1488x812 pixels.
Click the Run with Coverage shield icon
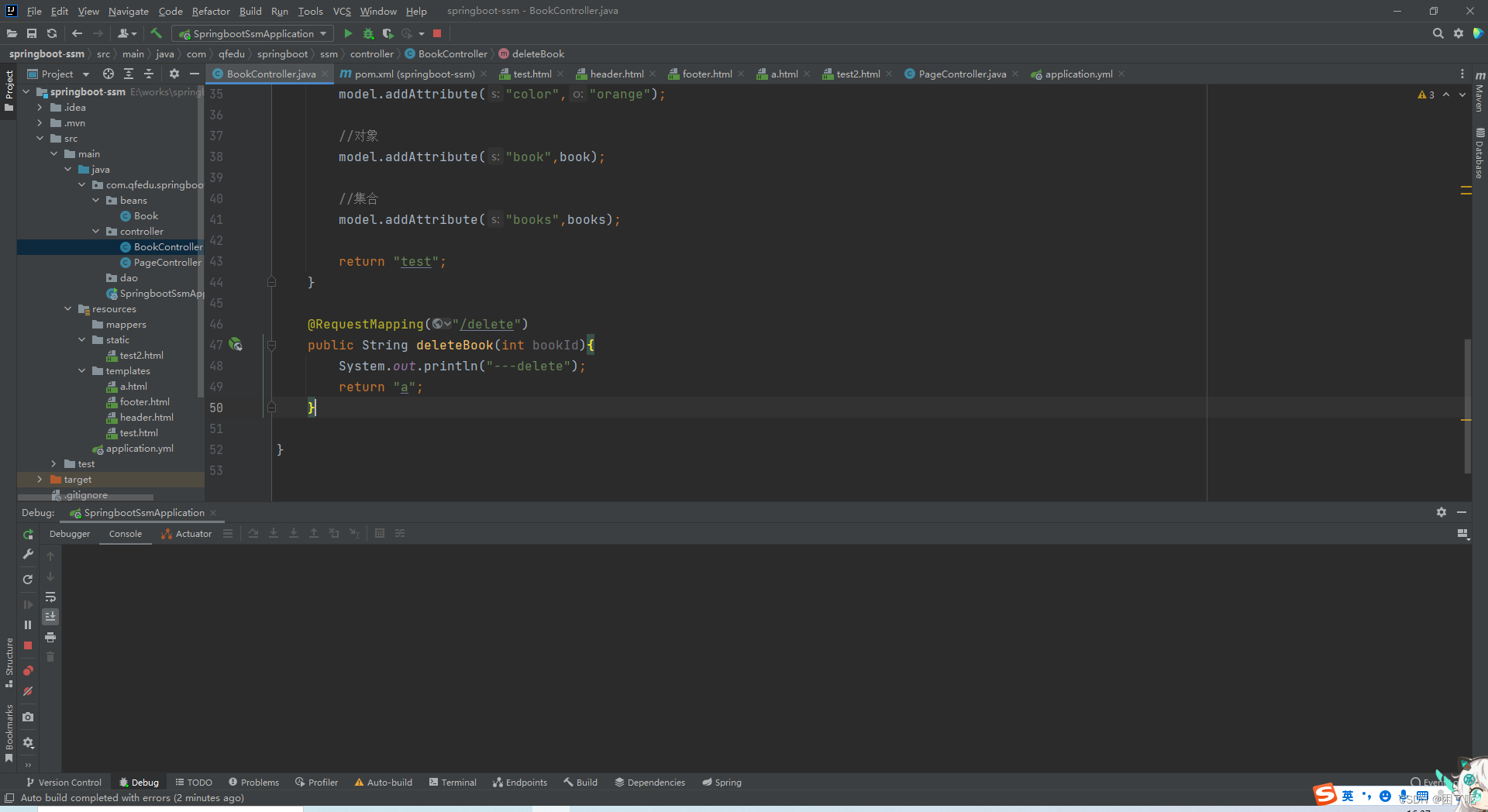388,33
